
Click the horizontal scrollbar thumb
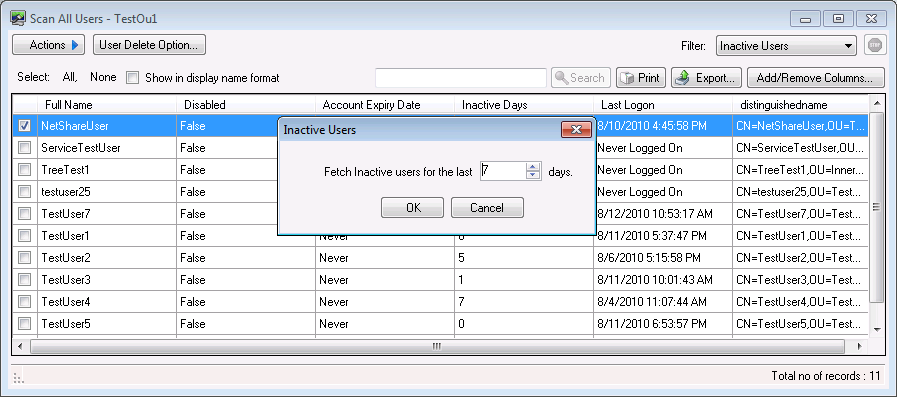(437, 346)
